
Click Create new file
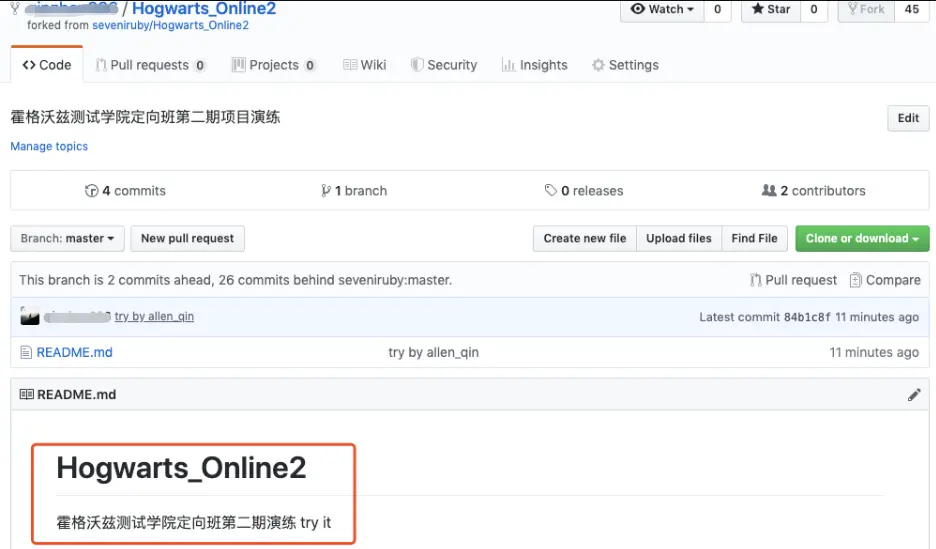[585, 239]
